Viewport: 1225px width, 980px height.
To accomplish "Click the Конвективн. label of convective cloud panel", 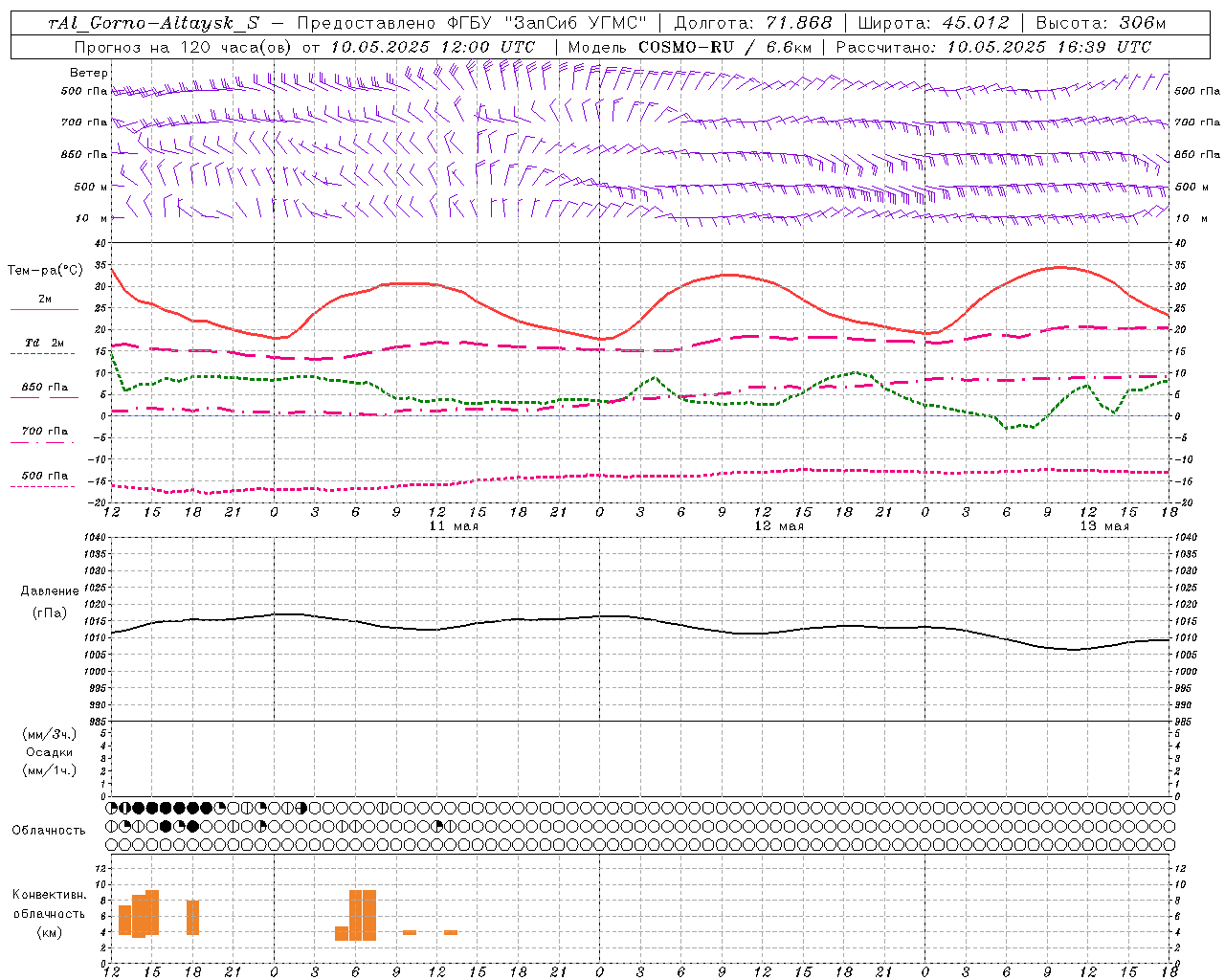I will [x=50, y=895].
